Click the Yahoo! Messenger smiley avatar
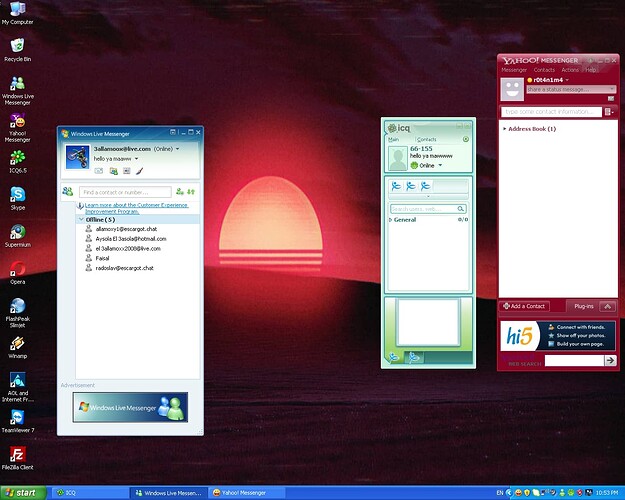625x500 pixels. pos(512,89)
